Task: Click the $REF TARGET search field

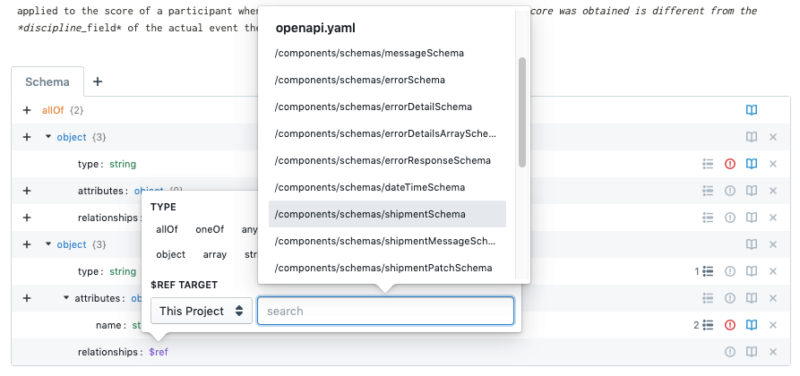Action: coord(385,311)
